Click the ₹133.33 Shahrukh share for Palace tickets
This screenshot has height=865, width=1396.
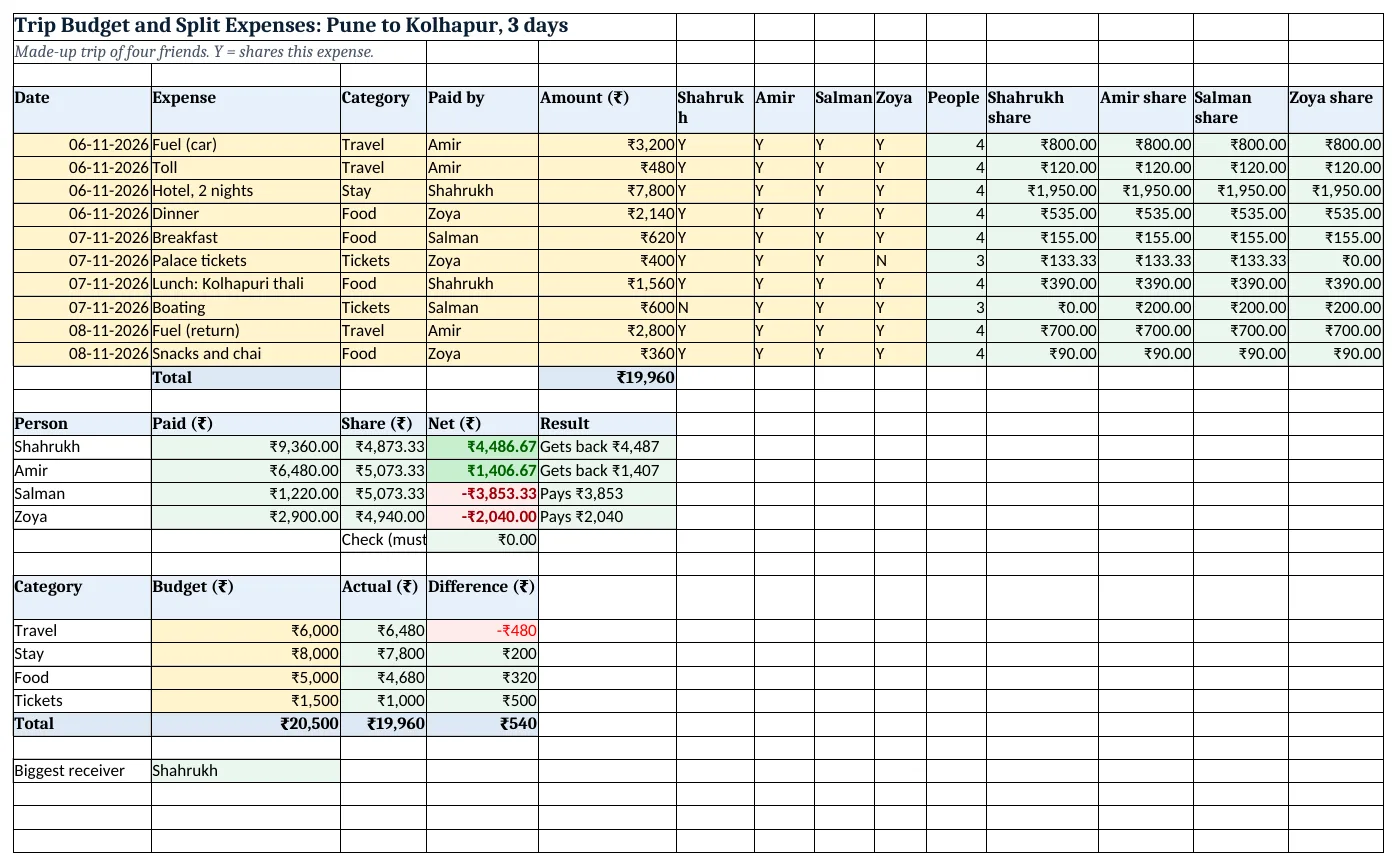click(1042, 260)
